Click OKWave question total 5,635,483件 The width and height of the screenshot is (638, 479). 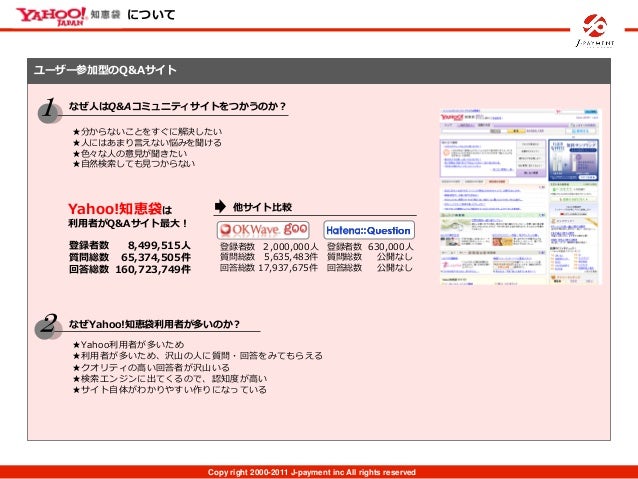click(291, 257)
